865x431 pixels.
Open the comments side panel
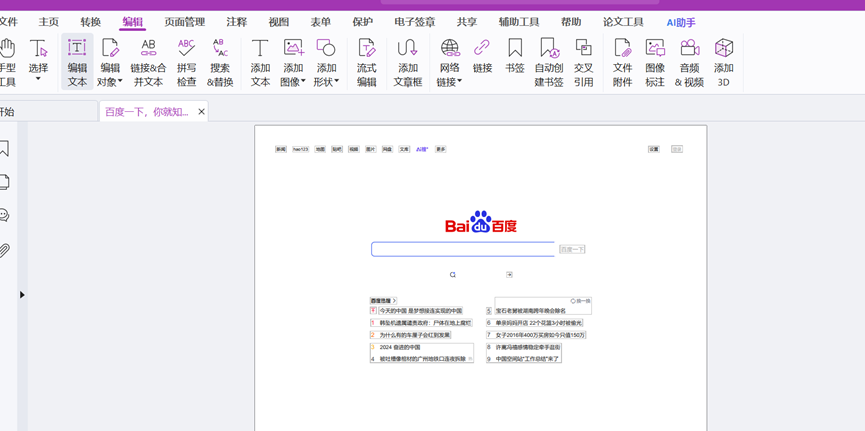pyautogui.click(x=4, y=215)
